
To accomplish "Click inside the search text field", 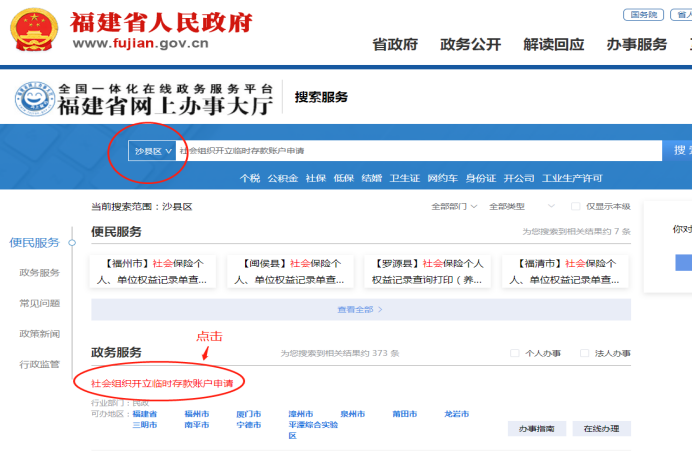I will tap(420, 151).
